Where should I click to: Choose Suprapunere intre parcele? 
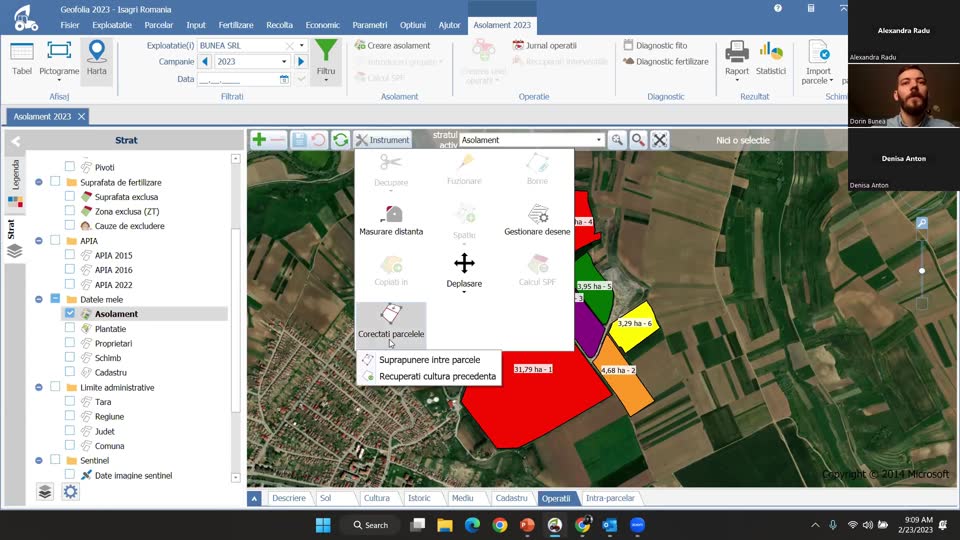[x=429, y=359]
